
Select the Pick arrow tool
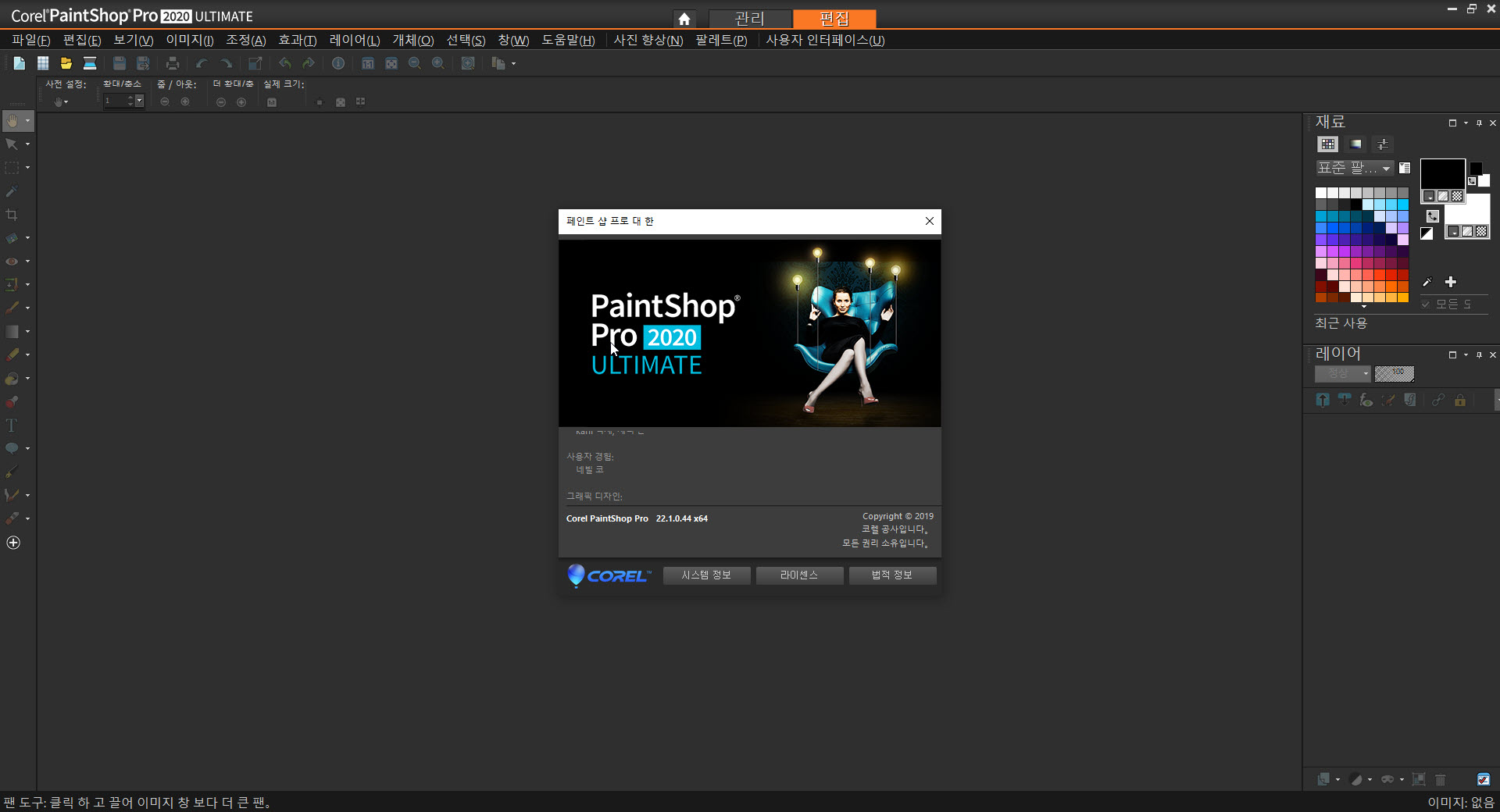pyautogui.click(x=12, y=144)
